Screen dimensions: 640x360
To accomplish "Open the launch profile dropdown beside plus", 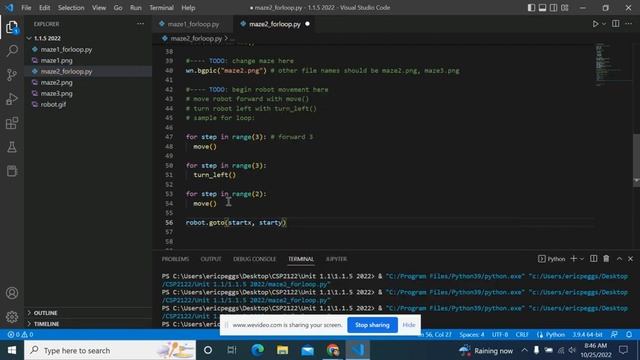I will pyautogui.click(x=582, y=259).
